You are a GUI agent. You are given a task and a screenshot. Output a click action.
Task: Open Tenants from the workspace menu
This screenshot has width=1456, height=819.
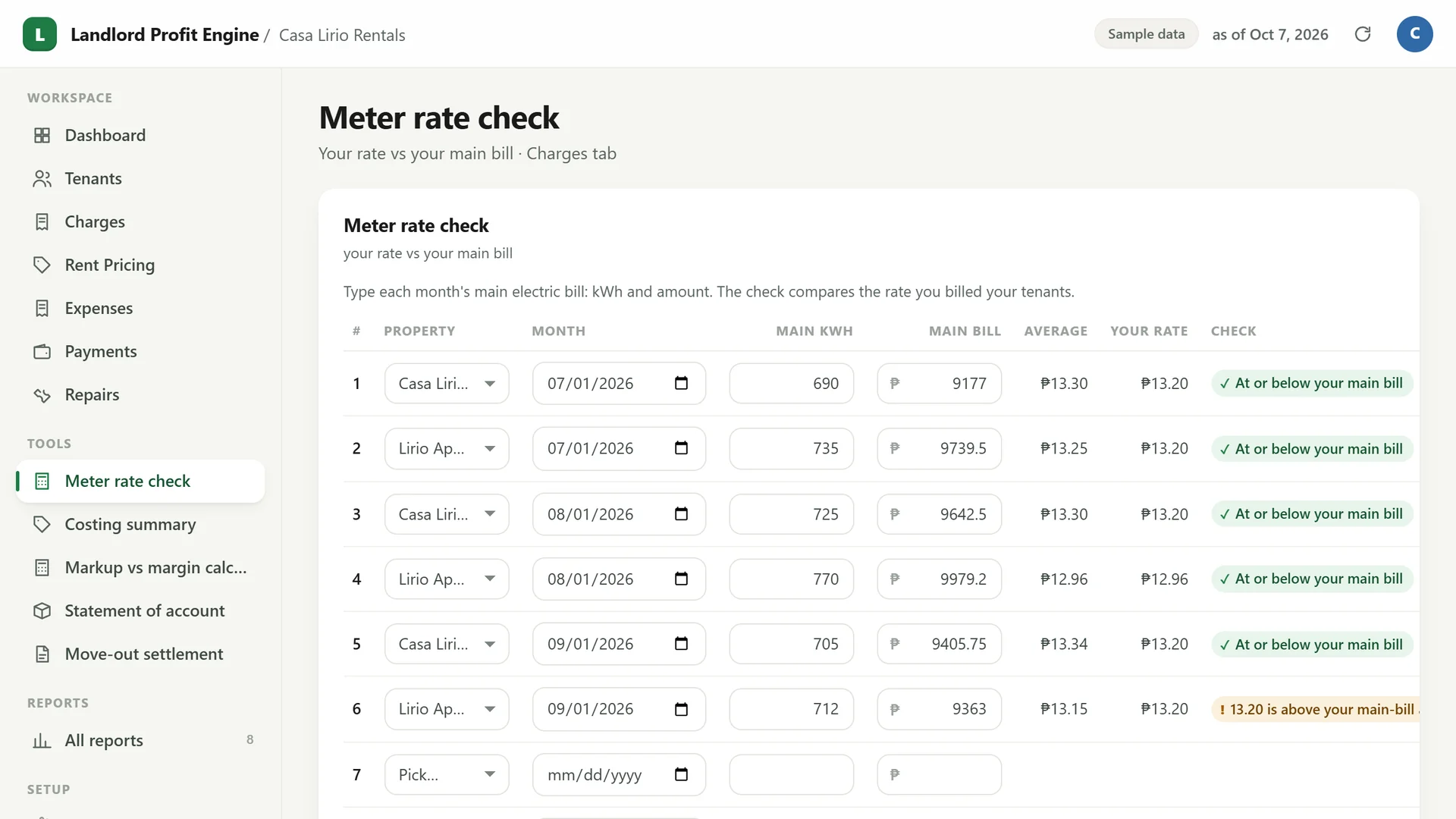click(x=141, y=178)
